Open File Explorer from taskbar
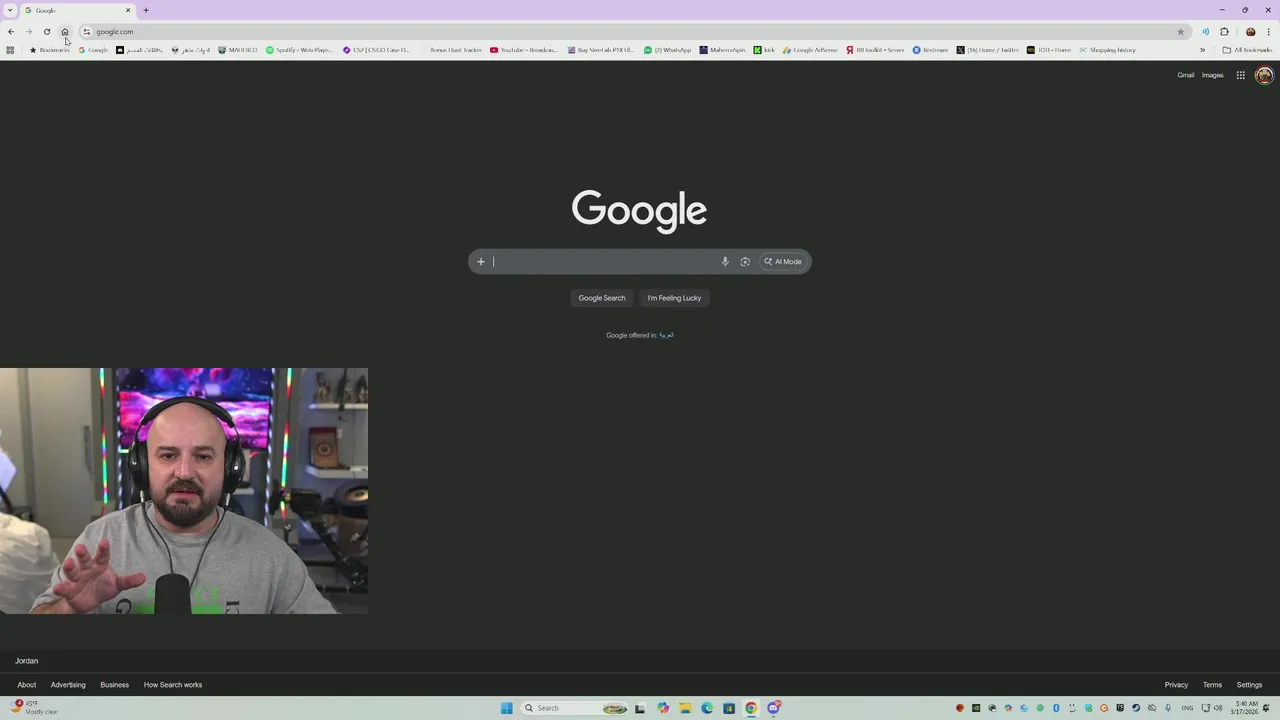The height and width of the screenshot is (720, 1280). click(x=685, y=708)
